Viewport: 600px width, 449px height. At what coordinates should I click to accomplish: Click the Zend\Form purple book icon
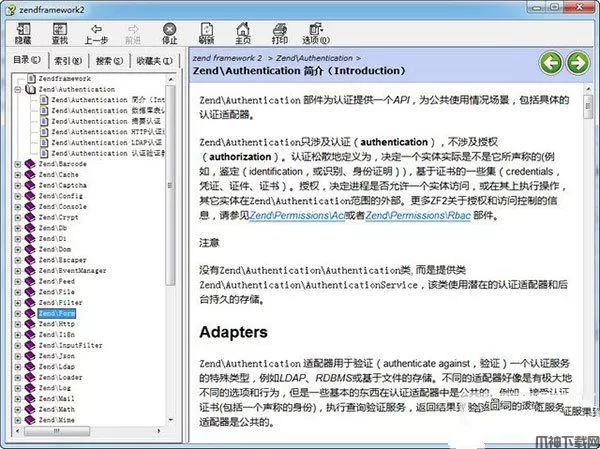pos(30,313)
